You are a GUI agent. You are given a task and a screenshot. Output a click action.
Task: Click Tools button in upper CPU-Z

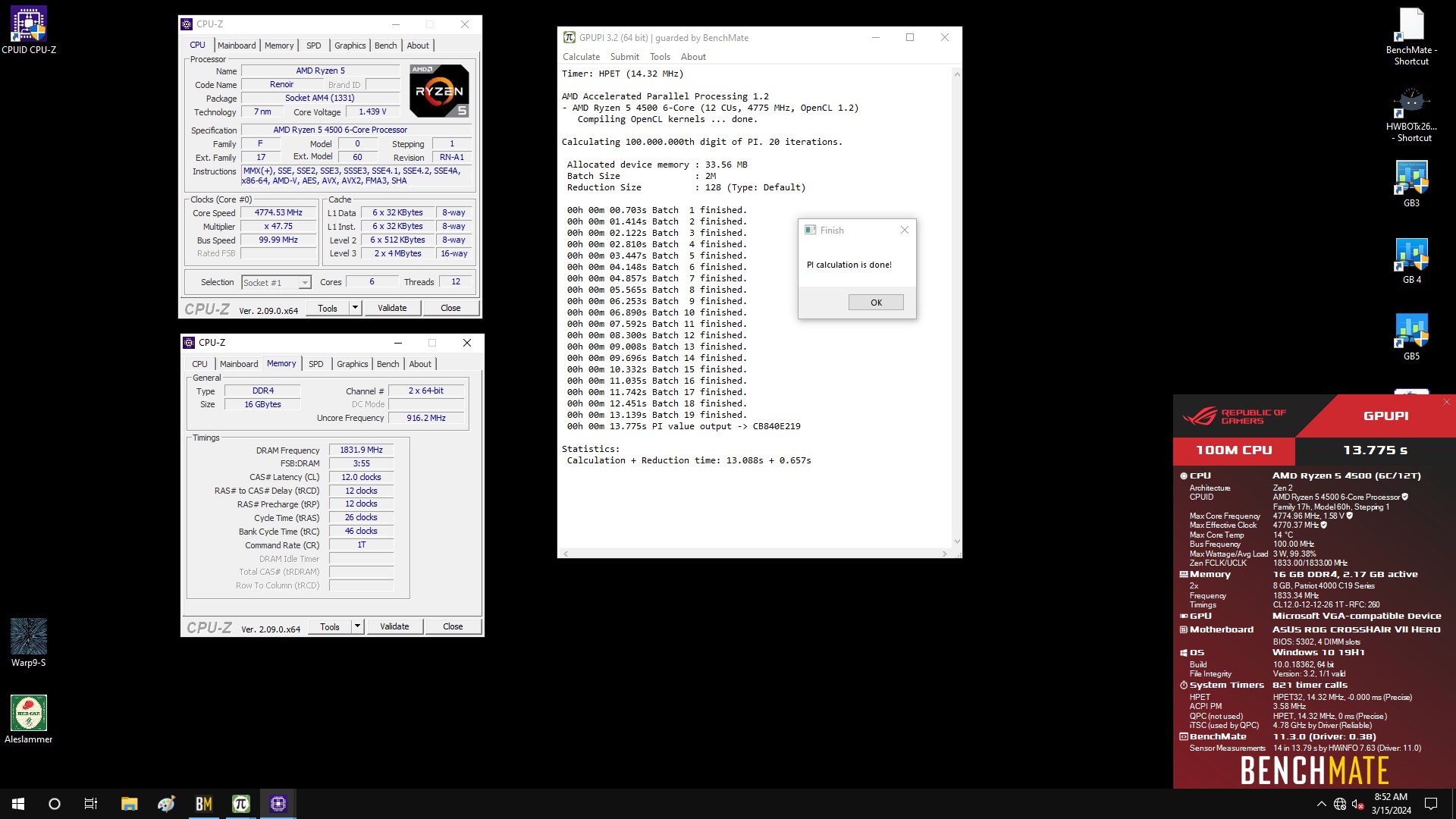(328, 308)
